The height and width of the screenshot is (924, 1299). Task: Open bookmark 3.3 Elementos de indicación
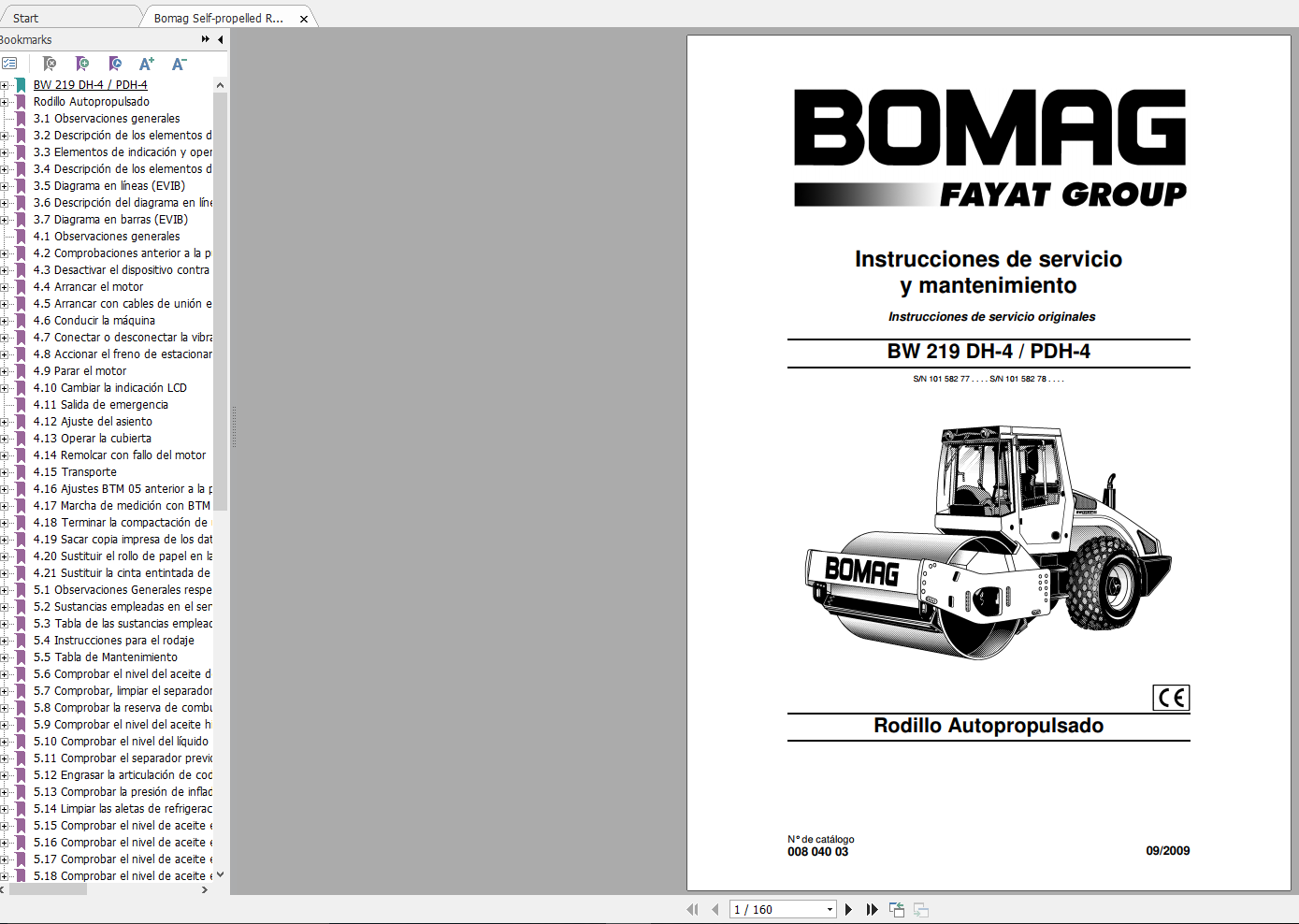point(123,152)
